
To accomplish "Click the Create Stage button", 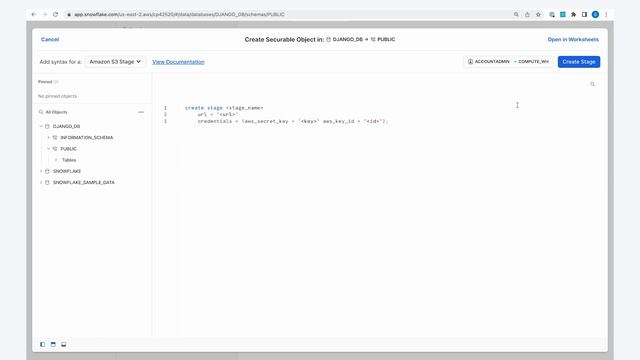I will [579, 62].
